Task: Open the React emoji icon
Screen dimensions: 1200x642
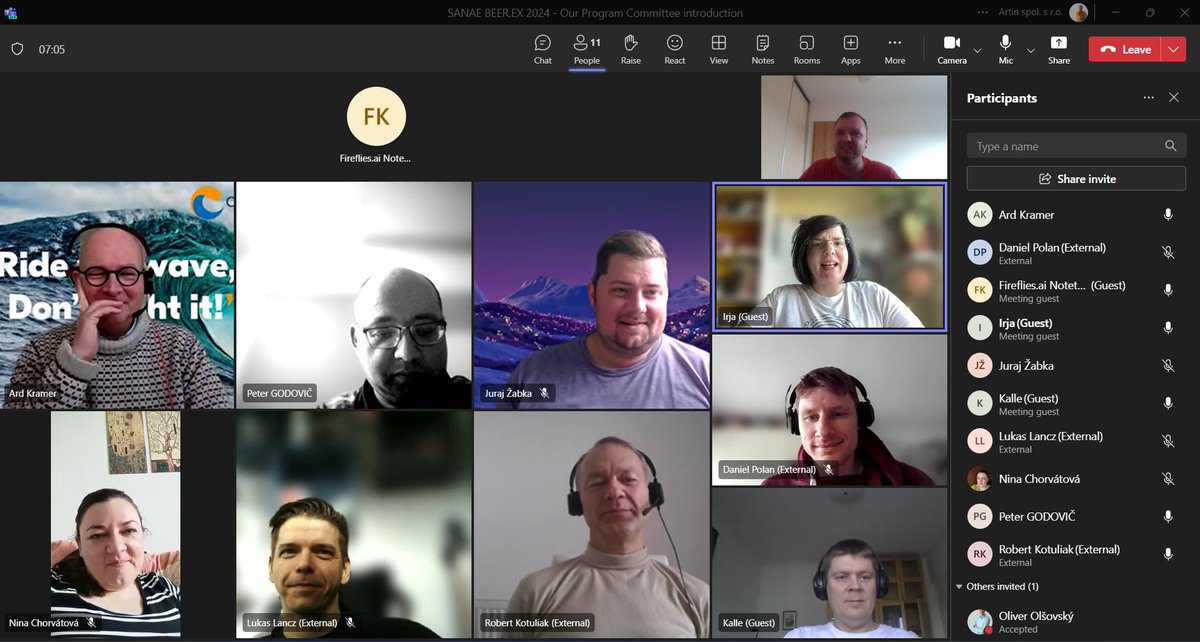Action: (x=674, y=48)
